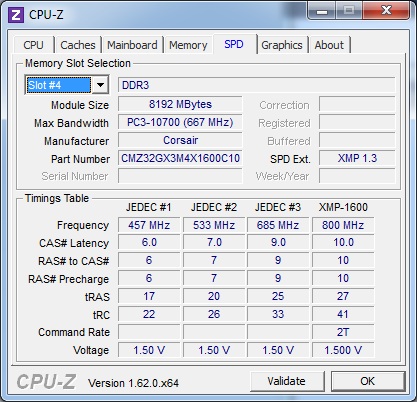Click the DDR3 memory type field
417x402 pixels.
[257, 85]
